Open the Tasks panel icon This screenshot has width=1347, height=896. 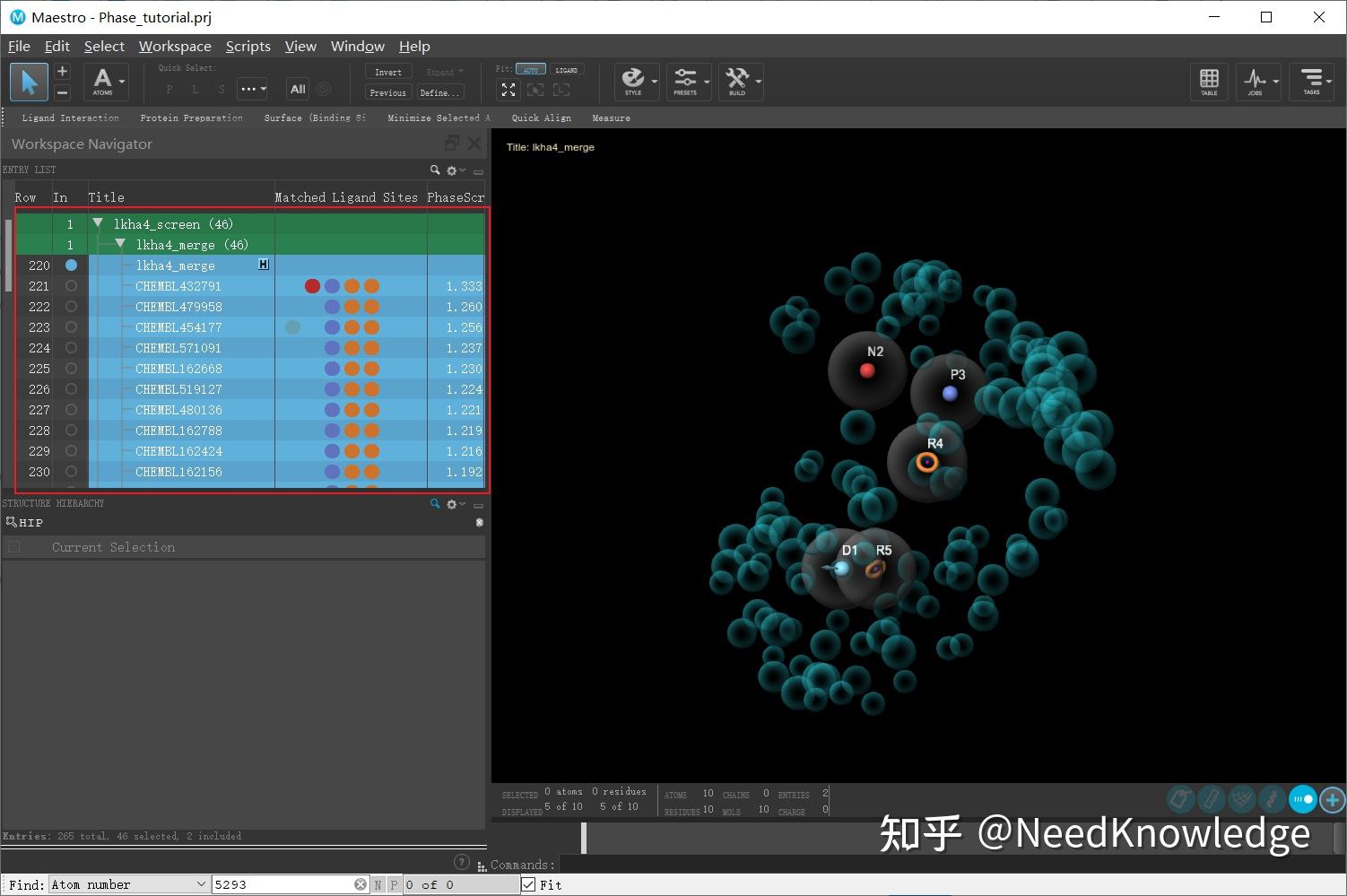(1311, 82)
